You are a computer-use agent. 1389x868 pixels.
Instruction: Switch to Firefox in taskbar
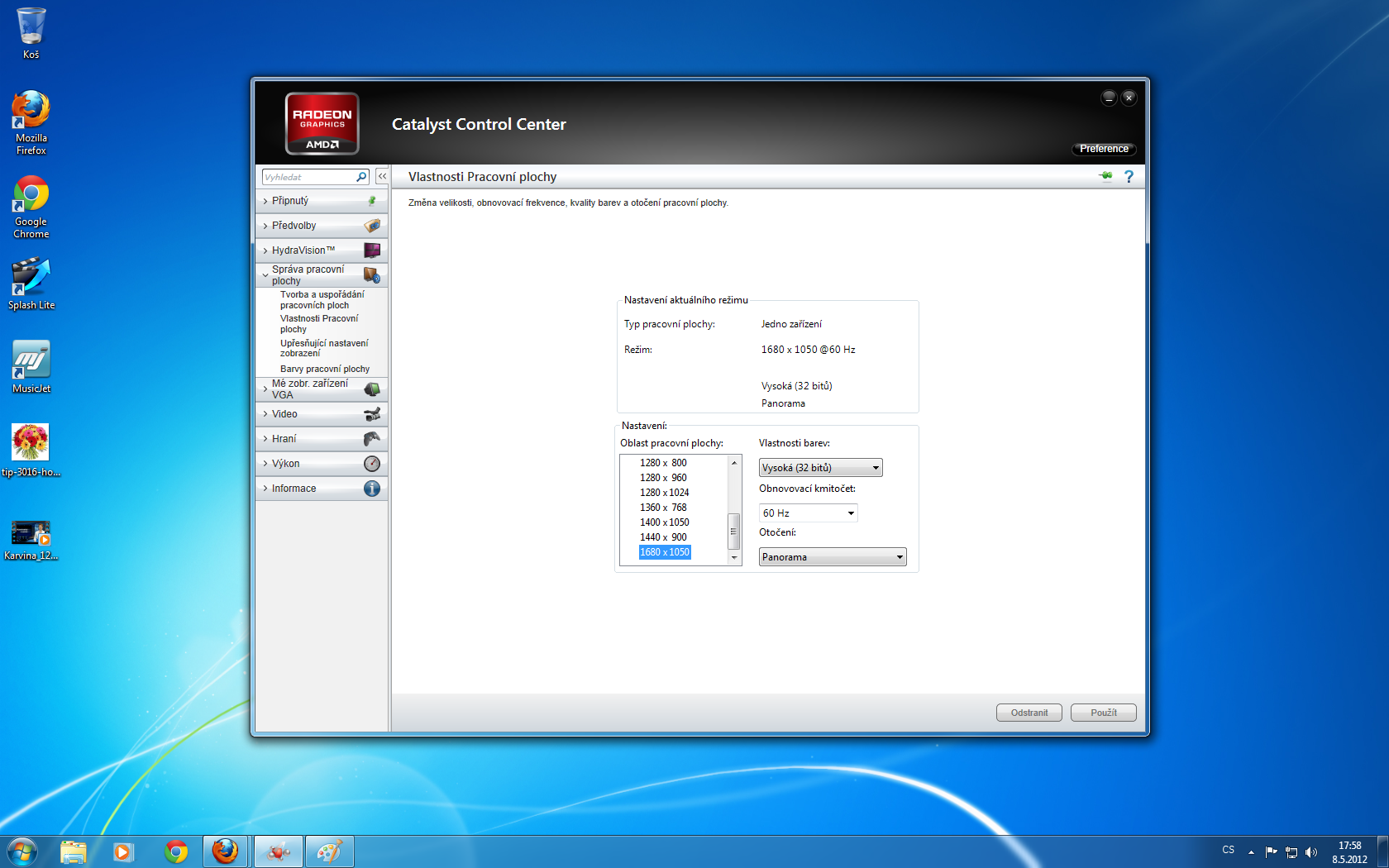225,851
